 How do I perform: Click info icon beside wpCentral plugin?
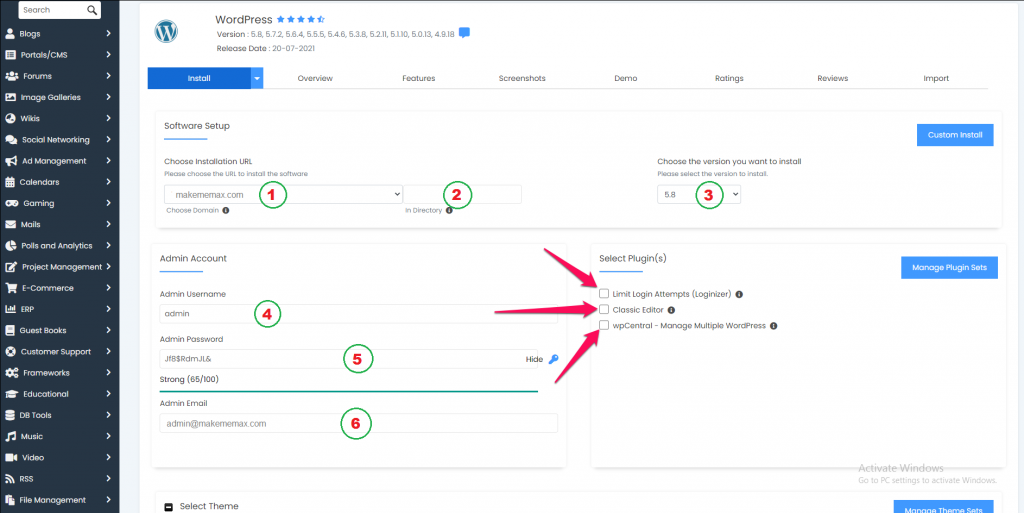(773, 326)
